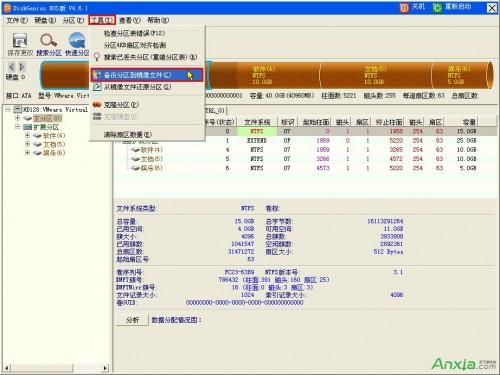Click the tree panel horizontal scrollbar thumb
The image size is (500, 375).
(42, 368)
